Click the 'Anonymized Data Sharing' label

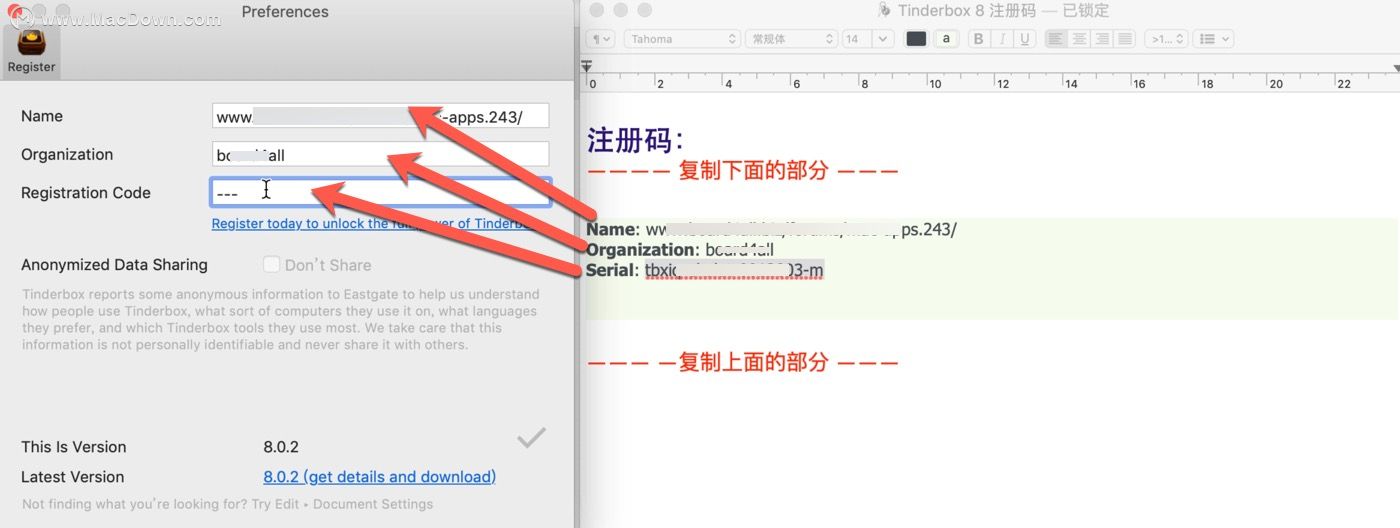tap(114, 265)
